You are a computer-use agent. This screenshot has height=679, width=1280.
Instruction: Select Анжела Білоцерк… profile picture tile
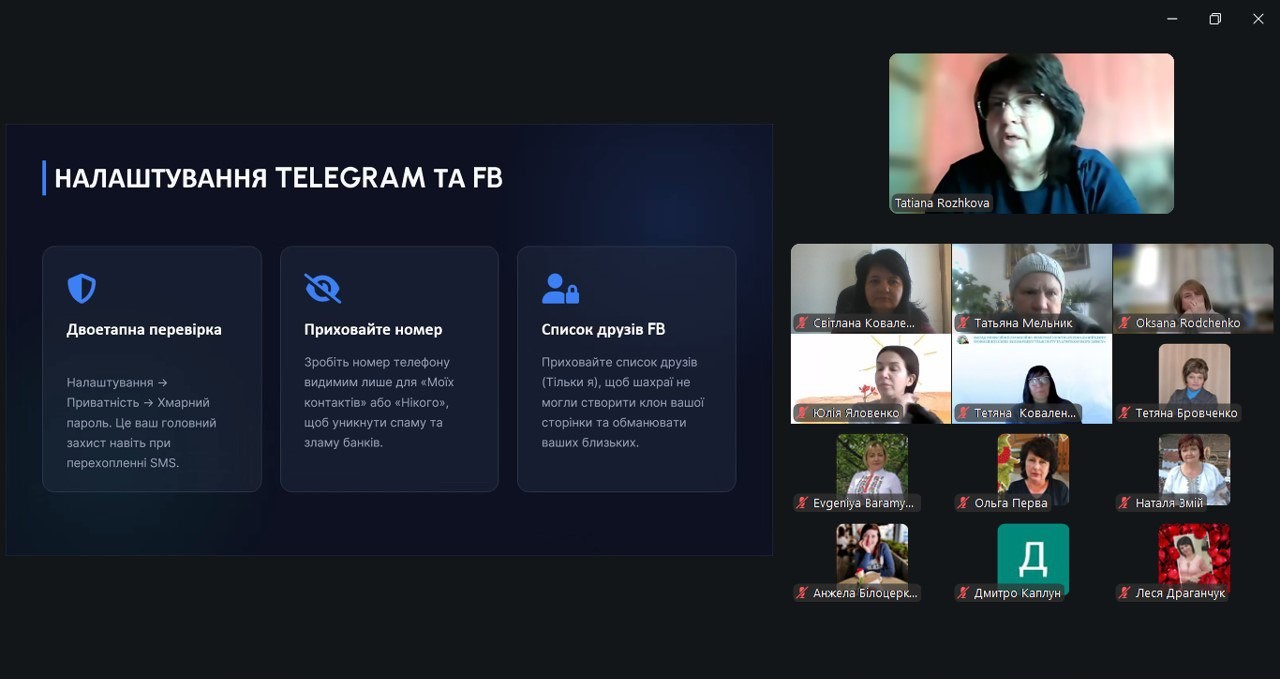(871, 553)
